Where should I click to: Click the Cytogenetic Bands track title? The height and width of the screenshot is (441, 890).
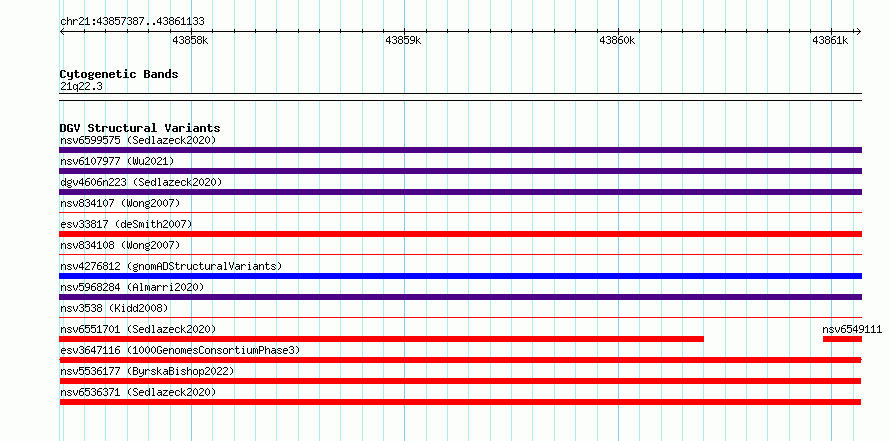(x=119, y=74)
